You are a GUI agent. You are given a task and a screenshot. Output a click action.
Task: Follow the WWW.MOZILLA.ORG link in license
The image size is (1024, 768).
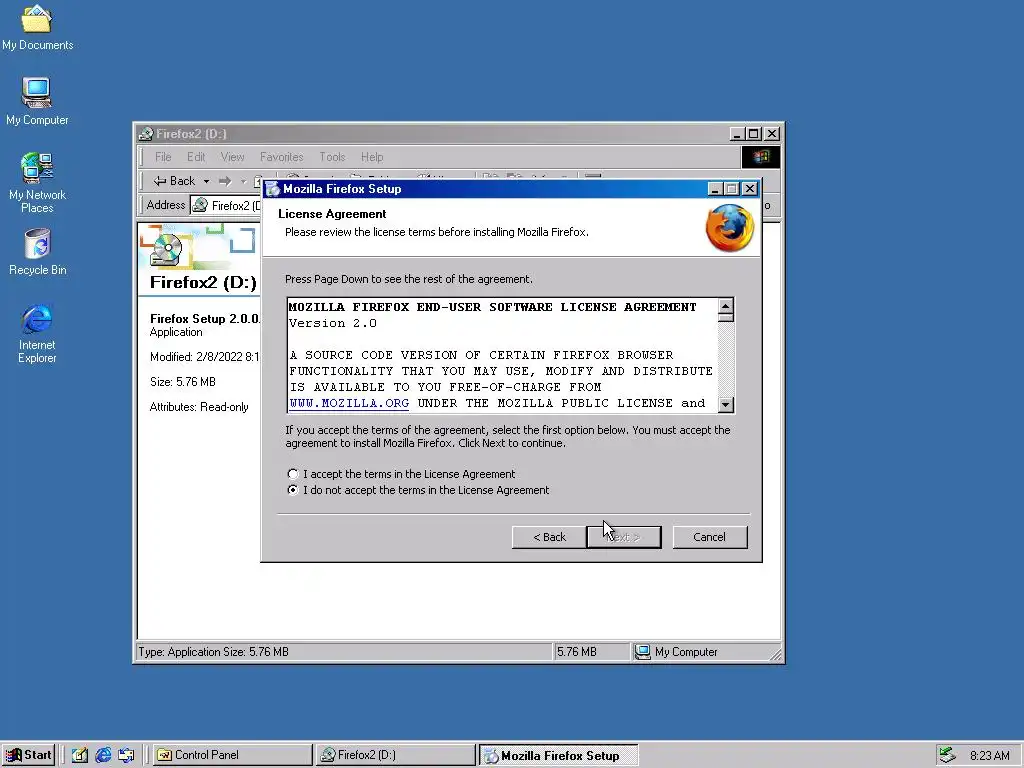click(x=349, y=403)
